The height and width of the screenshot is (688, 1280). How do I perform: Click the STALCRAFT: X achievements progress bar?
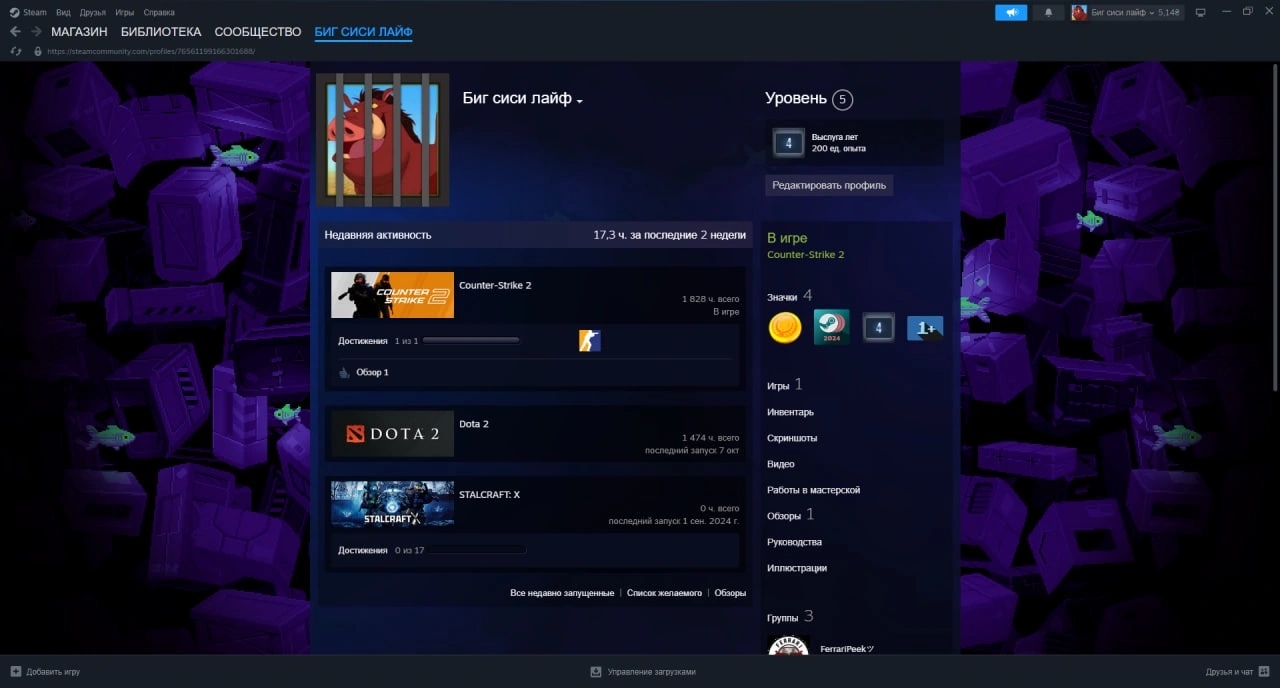click(477, 550)
